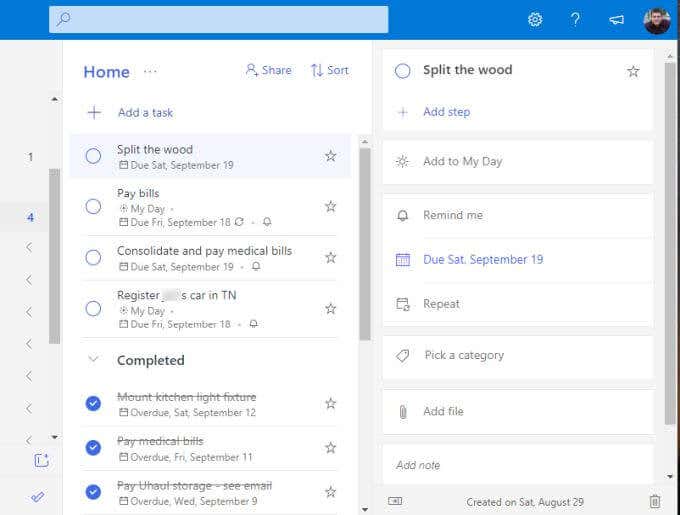Star the Split the wood list item
The image size is (680, 515).
330,156
